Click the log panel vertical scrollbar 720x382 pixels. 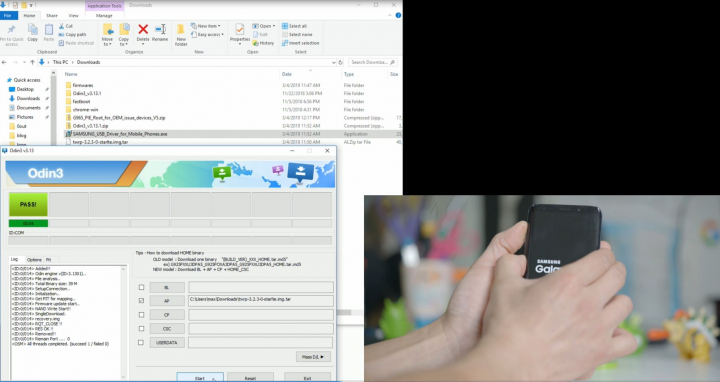coord(124,322)
